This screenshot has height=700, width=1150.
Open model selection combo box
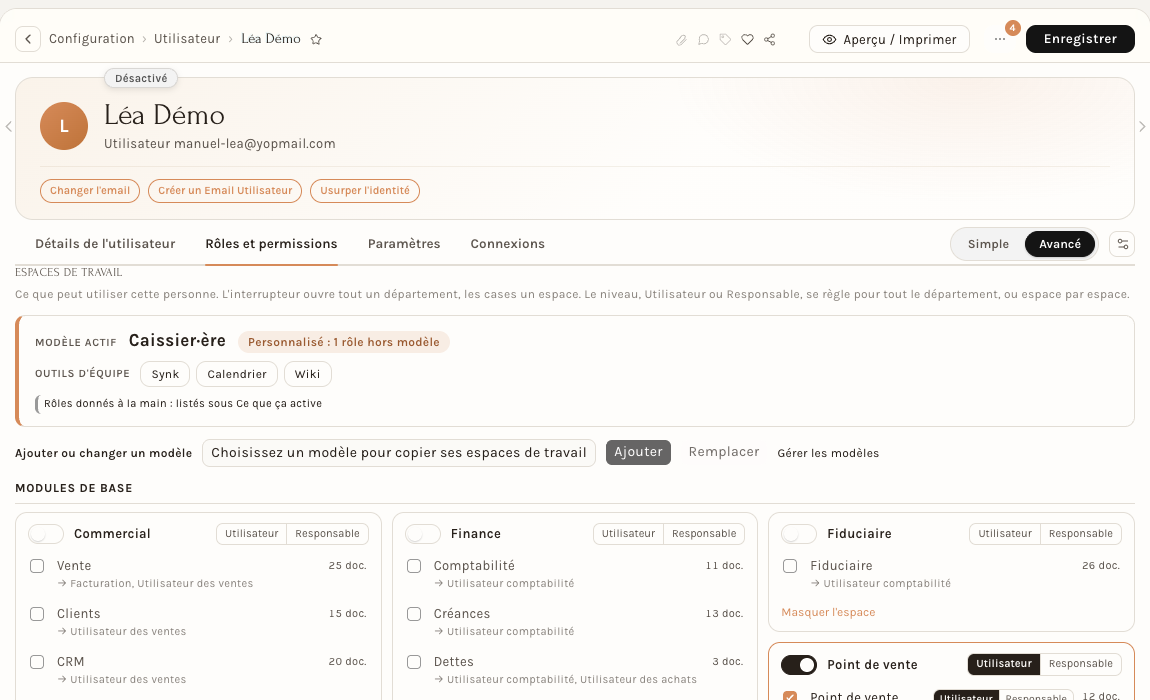click(398, 453)
